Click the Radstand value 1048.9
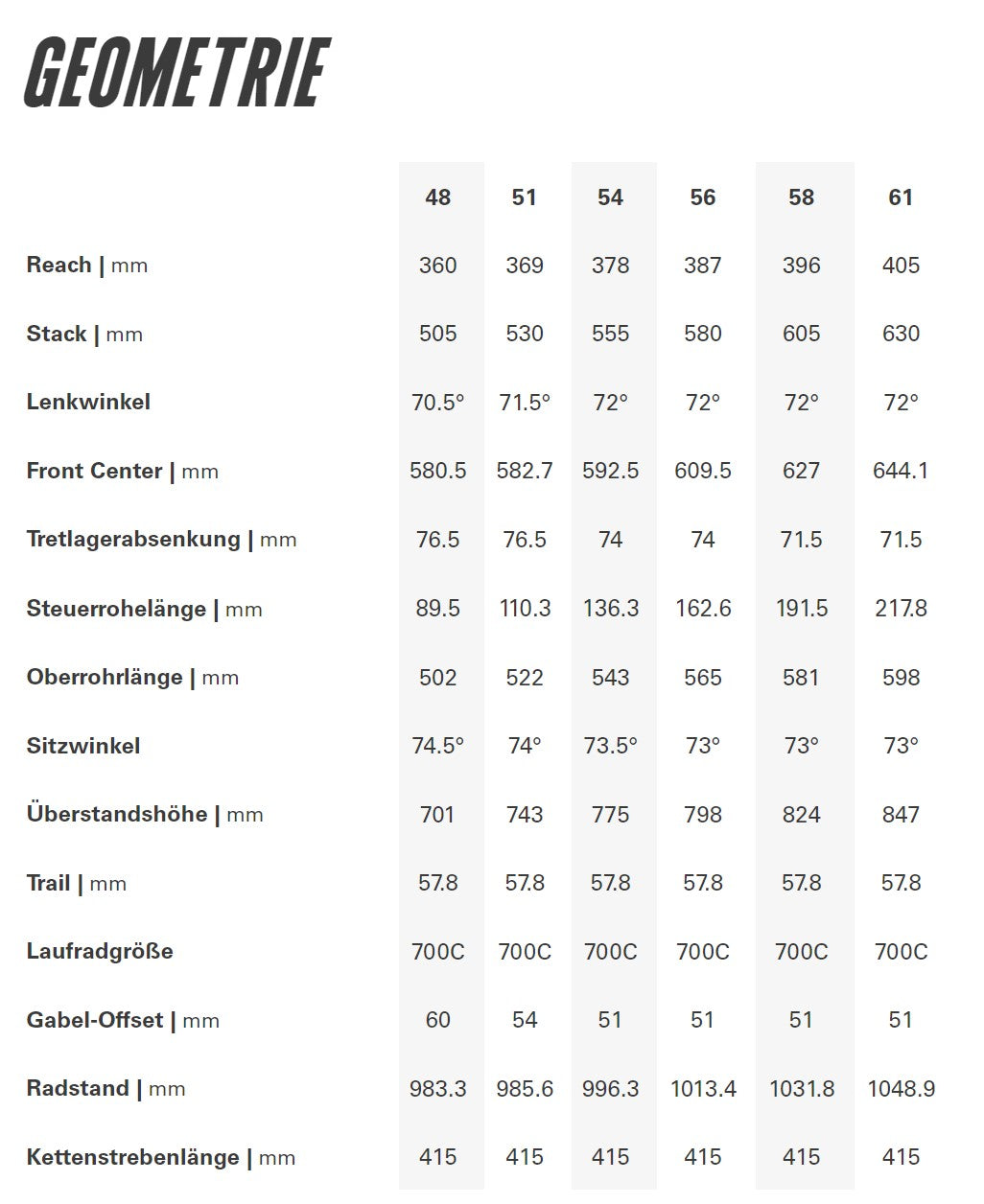Image resolution: width=984 pixels, height=1204 pixels. (901, 1089)
